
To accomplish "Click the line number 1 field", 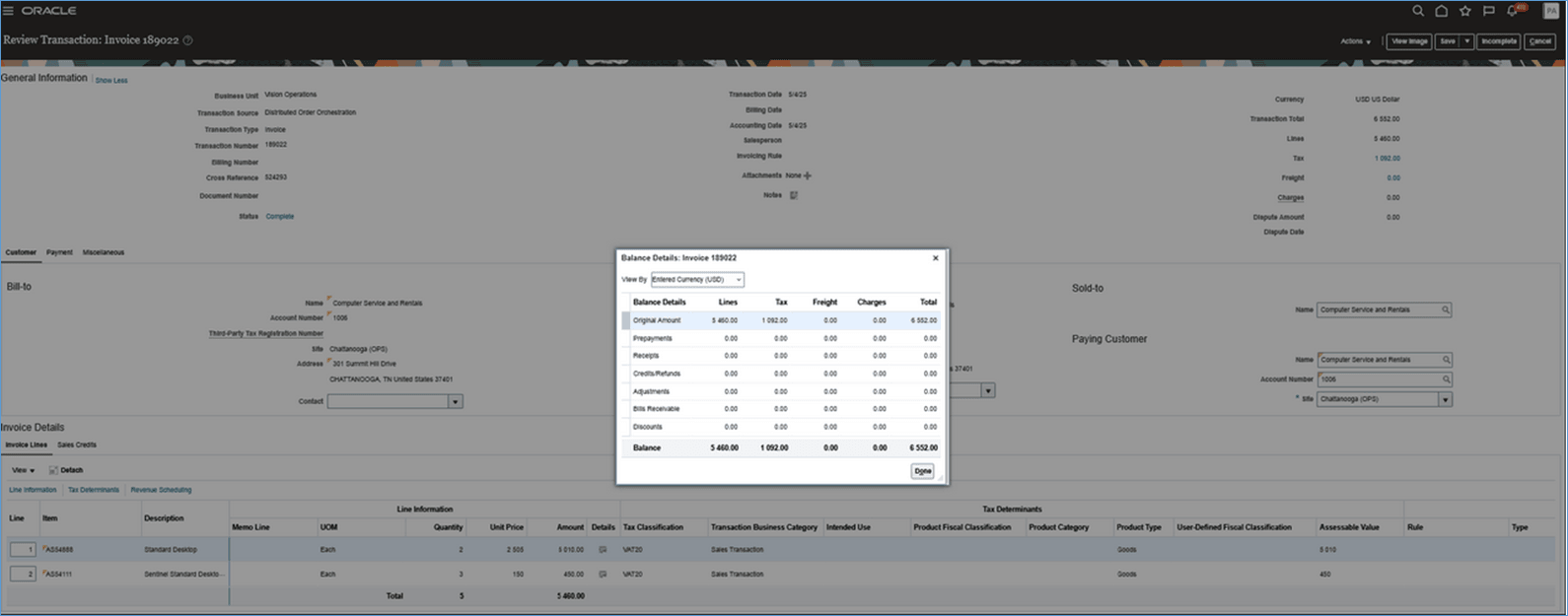I will point(24,550).
